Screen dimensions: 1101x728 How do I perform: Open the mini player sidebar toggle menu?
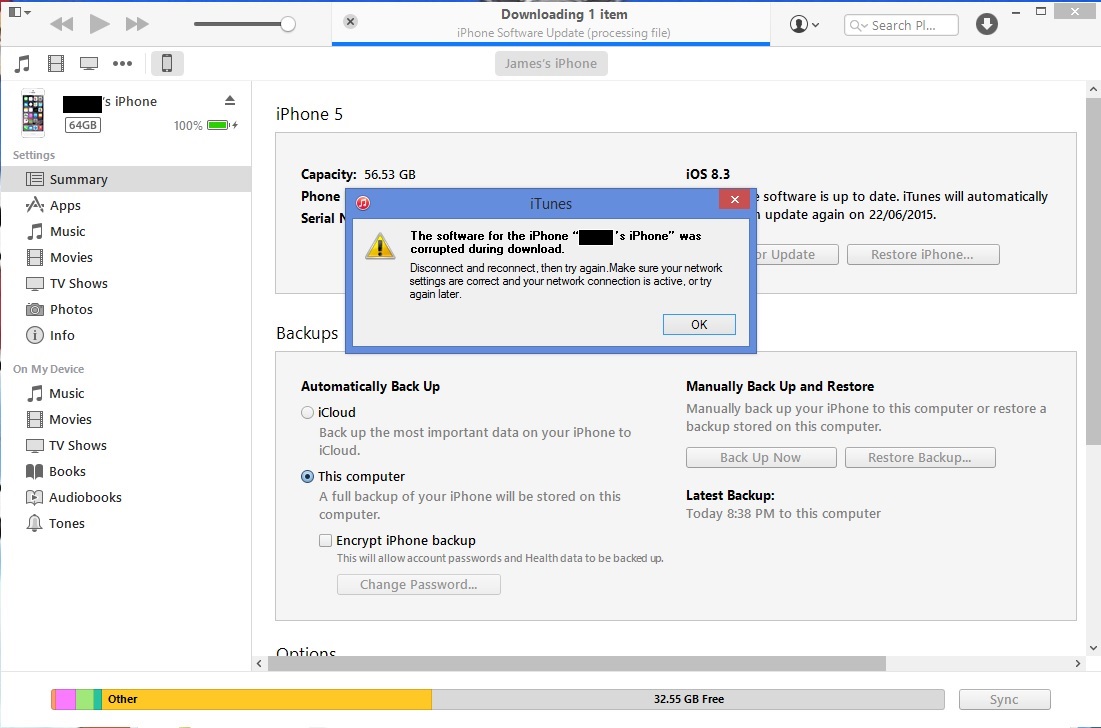pyautogui.click(x=19, y=12)
